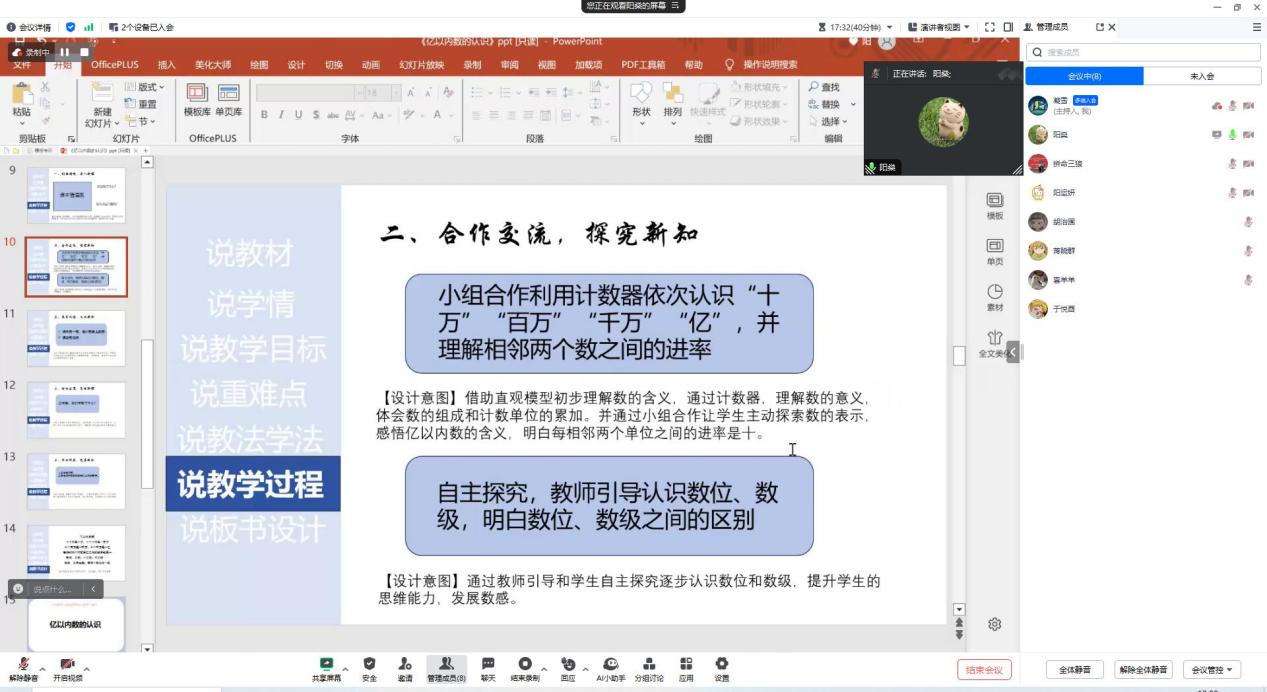The height and width of the screenshot is (692, 1267).
Task: Turn on camera with 开启视频
Action: point(67,666)
